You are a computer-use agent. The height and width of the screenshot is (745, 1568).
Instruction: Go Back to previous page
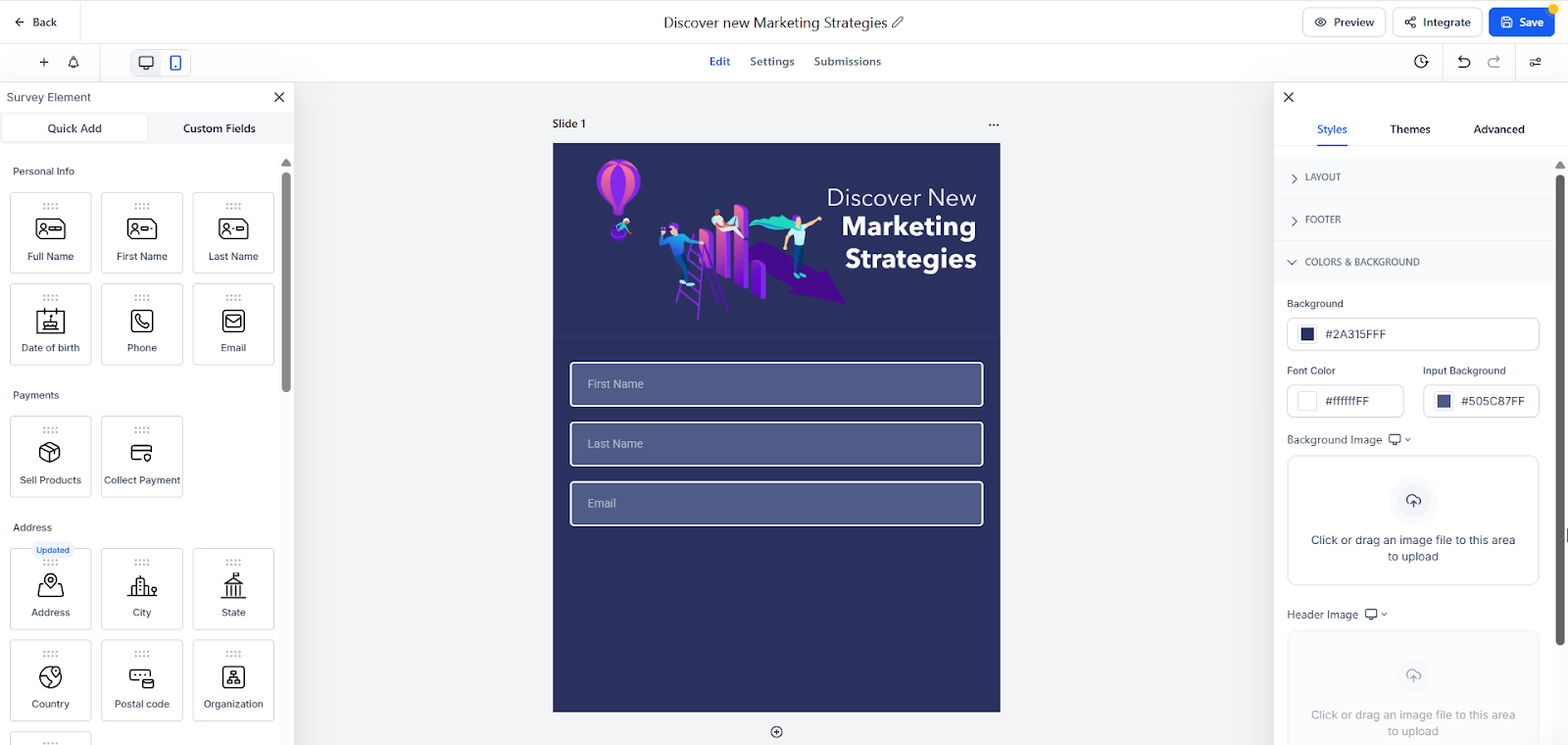(x=35, y=23)
